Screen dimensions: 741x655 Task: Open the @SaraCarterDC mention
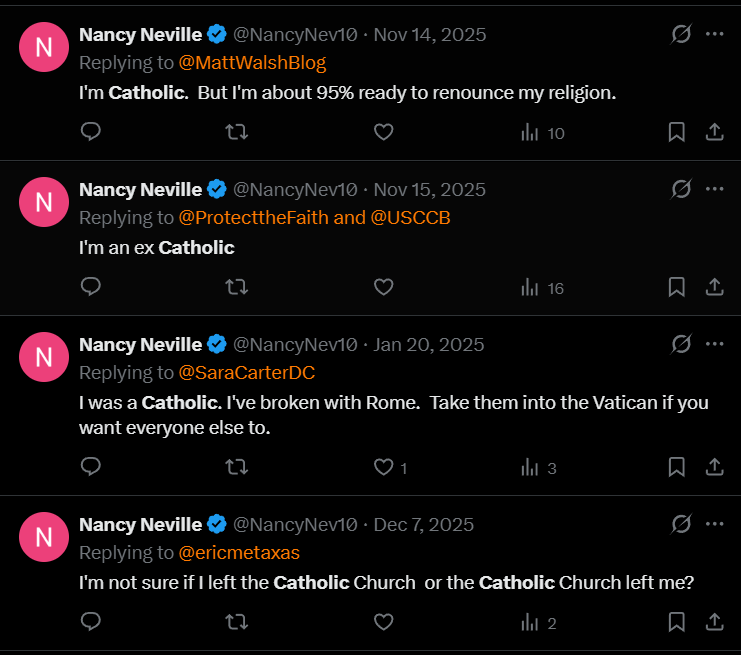[247, 373]
